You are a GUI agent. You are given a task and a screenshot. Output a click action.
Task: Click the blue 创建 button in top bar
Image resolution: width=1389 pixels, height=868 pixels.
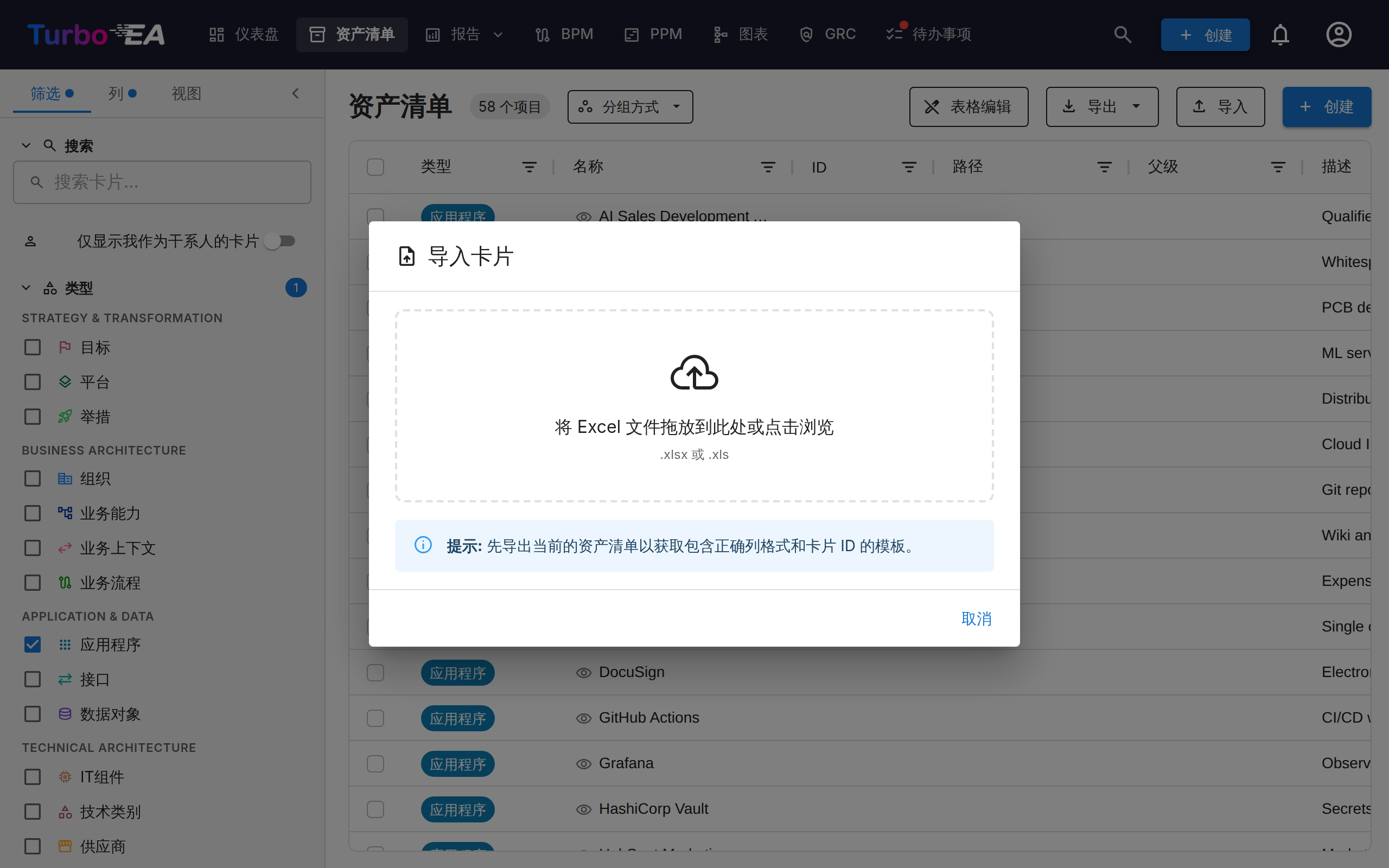coord(1205,34)
